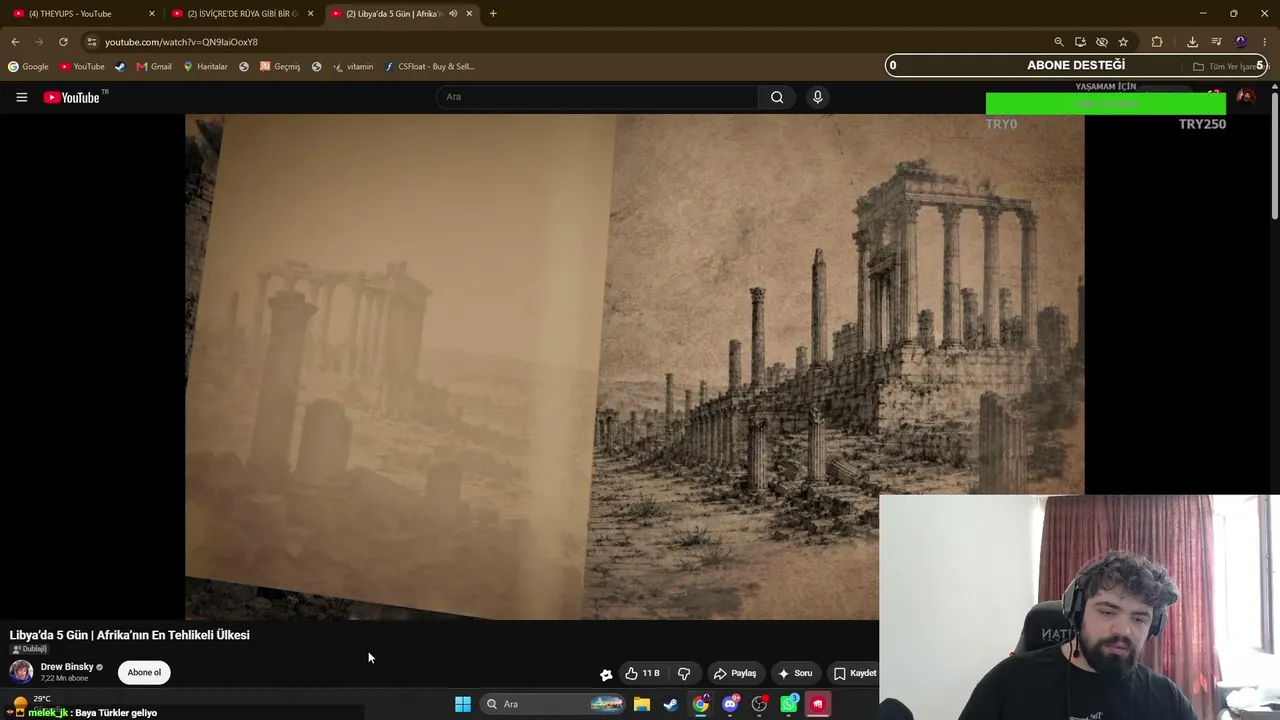The height and width of the screenshot is (720, 1280).
Task: Open the CSFloat - Buy & Sell bookmark
Action: pyautogui.click(x=429, y=67)
